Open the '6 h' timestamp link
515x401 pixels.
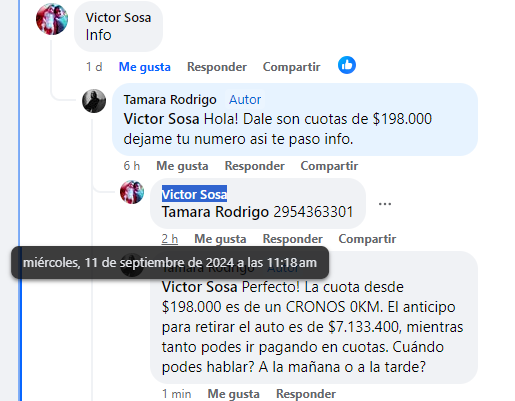[132, 166]
